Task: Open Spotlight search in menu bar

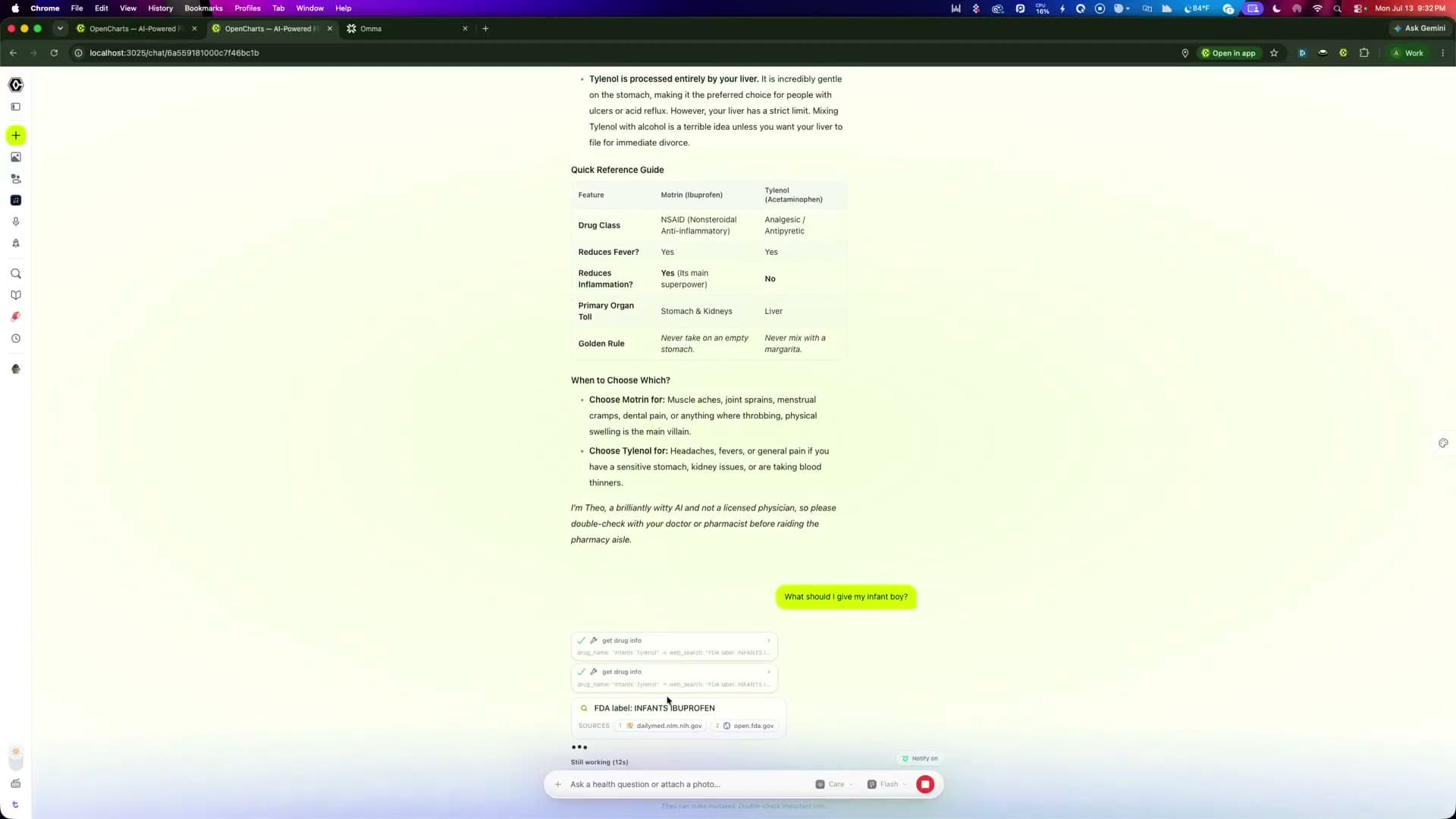Action: click(x=1338, y=8)
